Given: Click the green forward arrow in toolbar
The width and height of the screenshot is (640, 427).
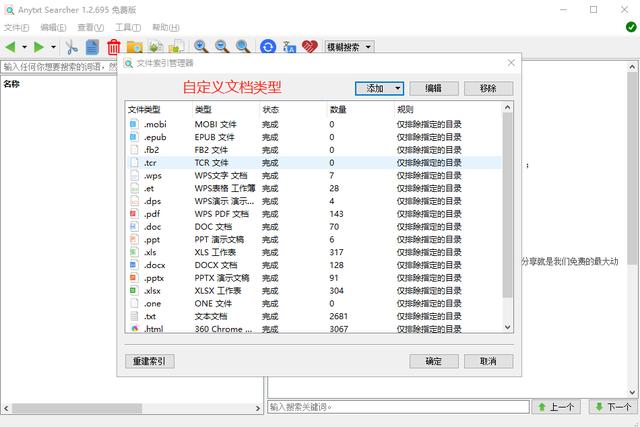Looking at the screenshot, I should click(x=39, y=47).
